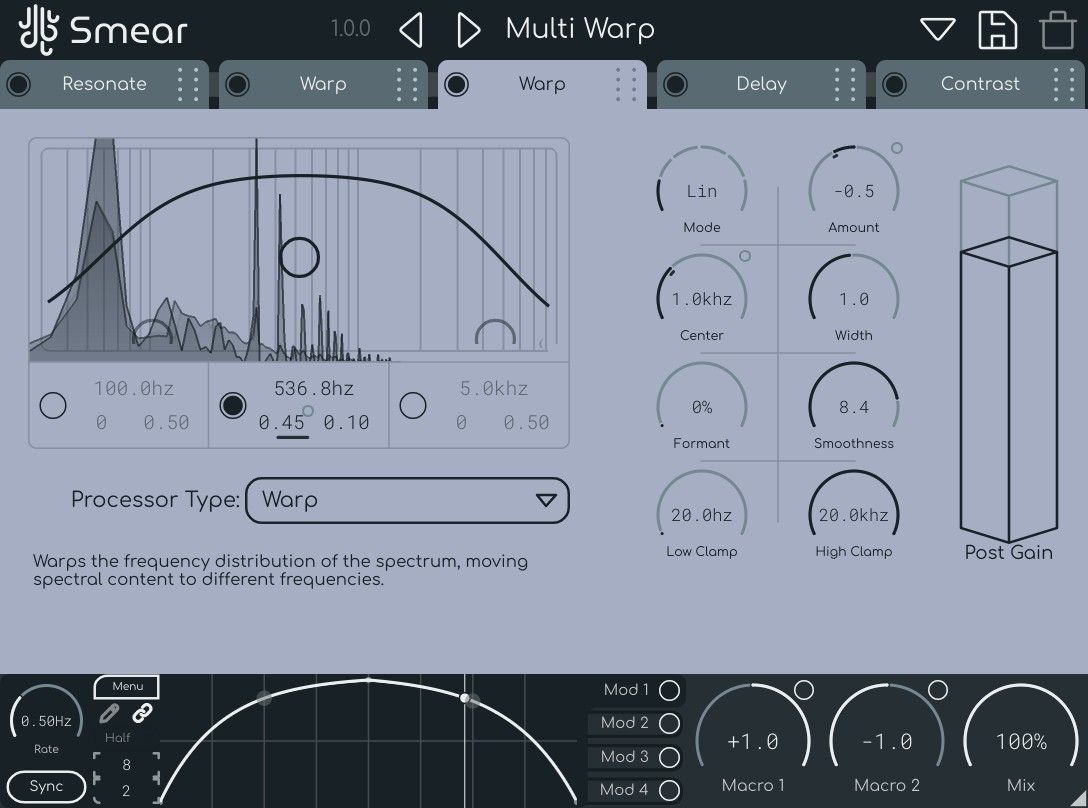Viewport: 1088px width, 808px height.
Task: Go to next preset with right arrow
Action: [467, 30]
